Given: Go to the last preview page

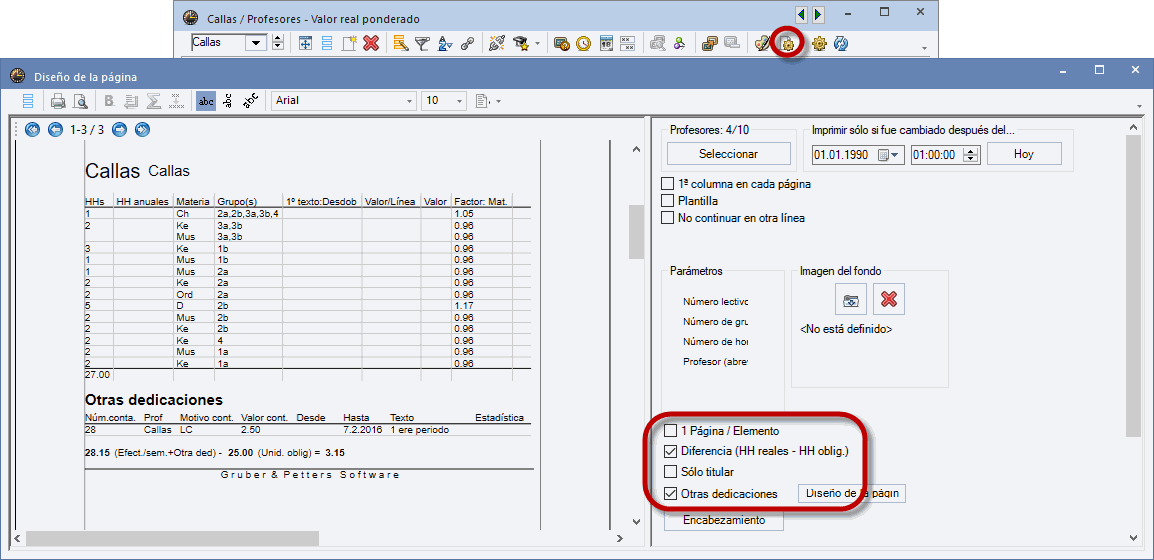Looking at the screenshot, I should (142, 130).
